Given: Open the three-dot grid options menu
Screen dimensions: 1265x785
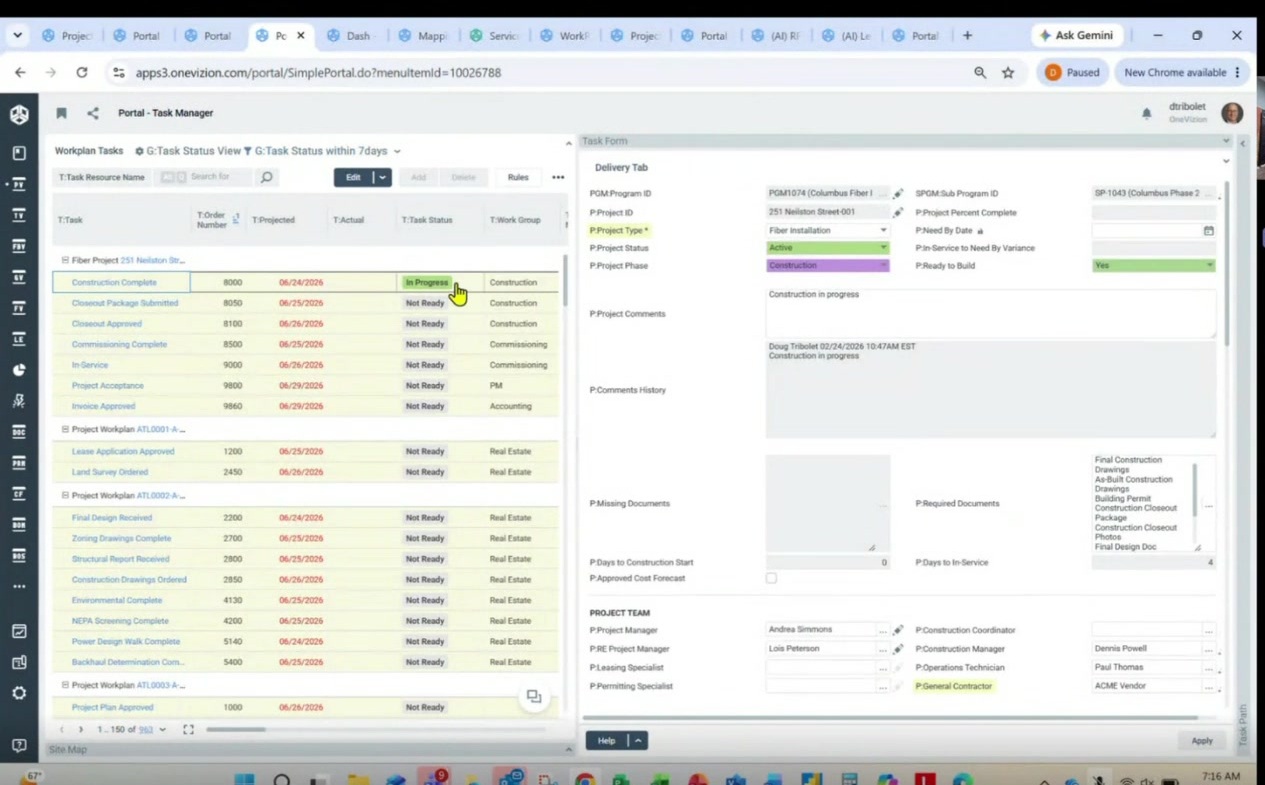Looking at the screenshot, I should tap(558, 177).
